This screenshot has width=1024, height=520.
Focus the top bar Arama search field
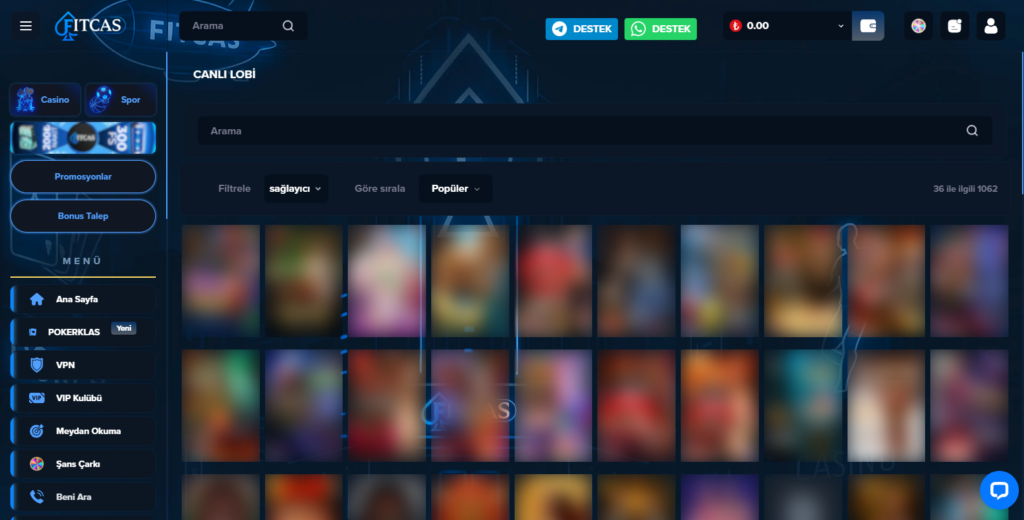pyautogui.click(x=244, y=26)
